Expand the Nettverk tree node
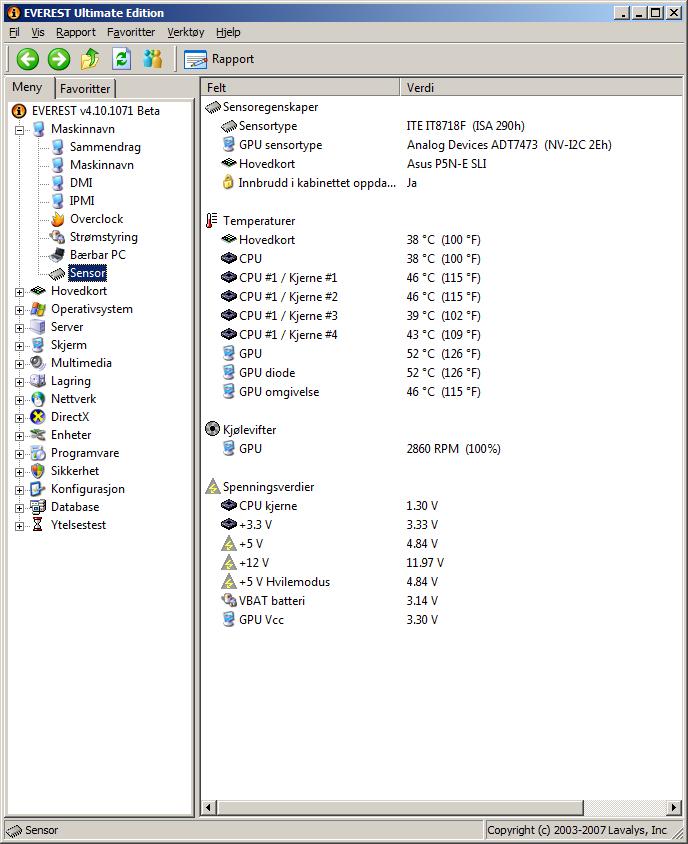This screenshot has width=688, height=844. click(x=19, y=400)
